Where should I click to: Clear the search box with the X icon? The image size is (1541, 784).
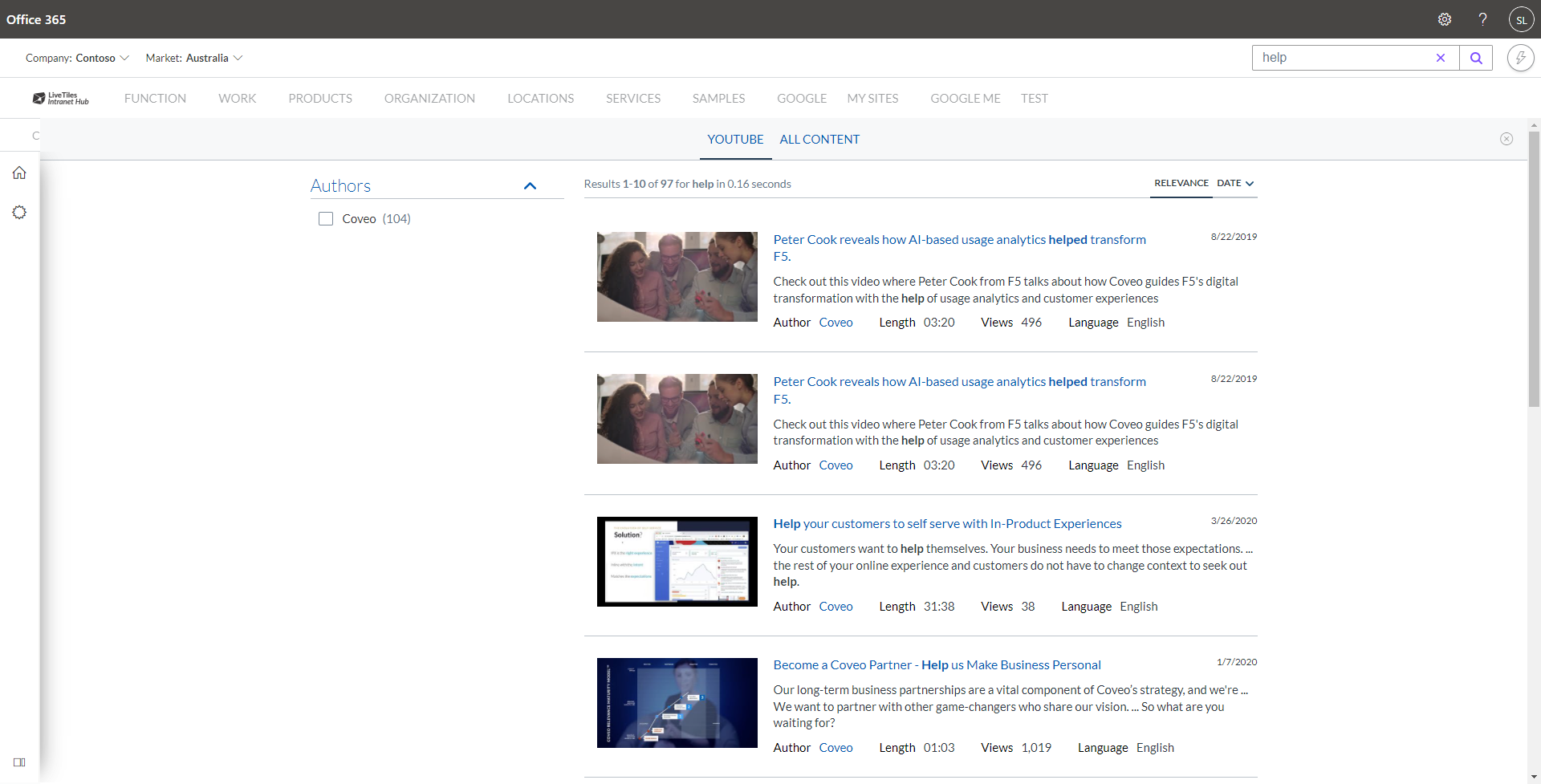coord(1441,58)
